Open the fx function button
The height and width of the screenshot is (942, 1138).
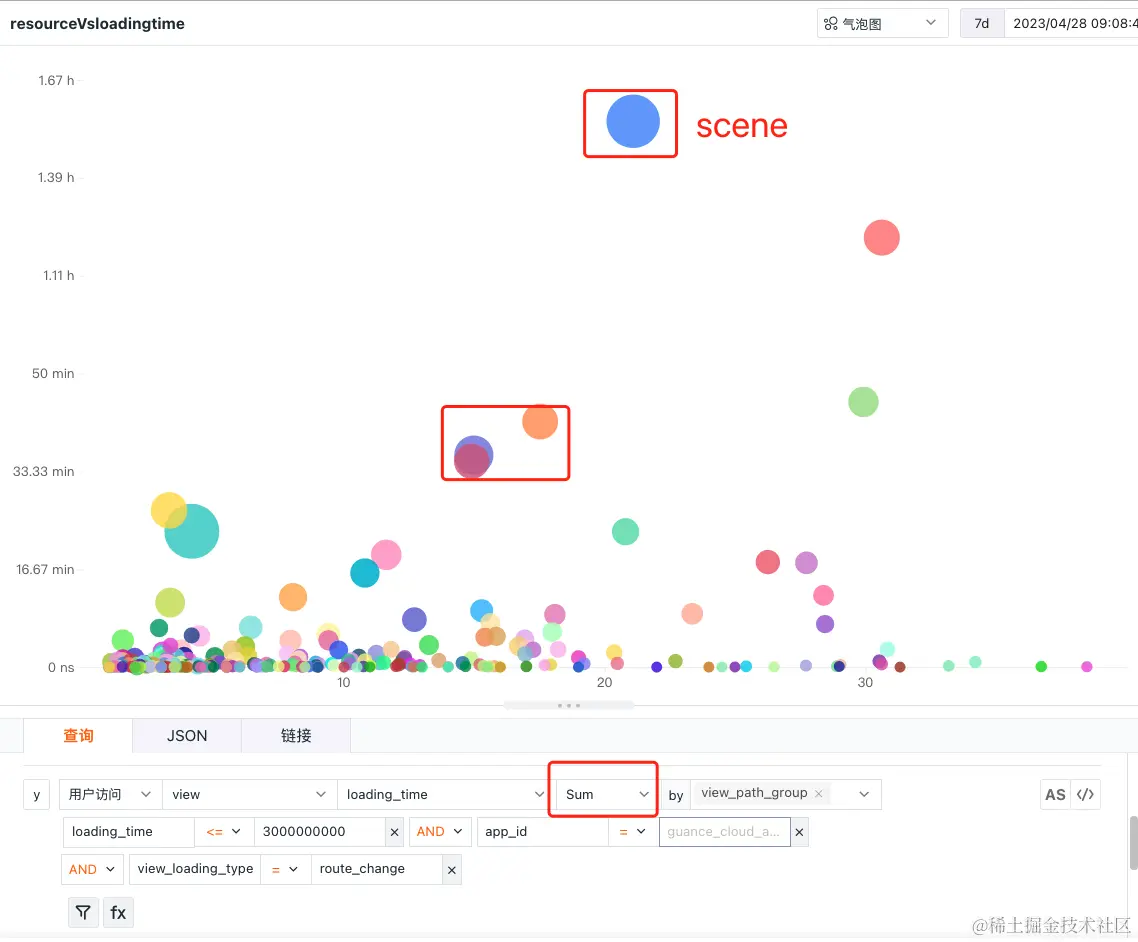click(118, 912)
